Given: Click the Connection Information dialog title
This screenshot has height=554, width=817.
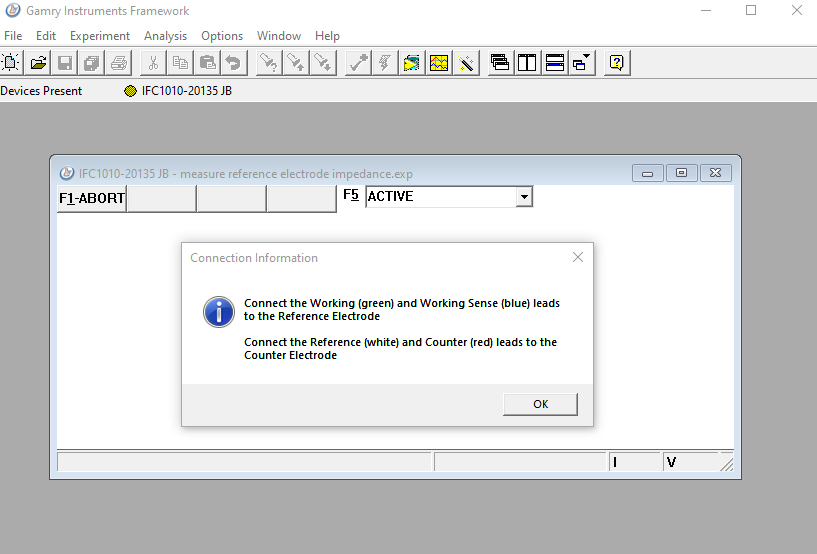Looking at the screenshot, I should (x=254, y=258).
